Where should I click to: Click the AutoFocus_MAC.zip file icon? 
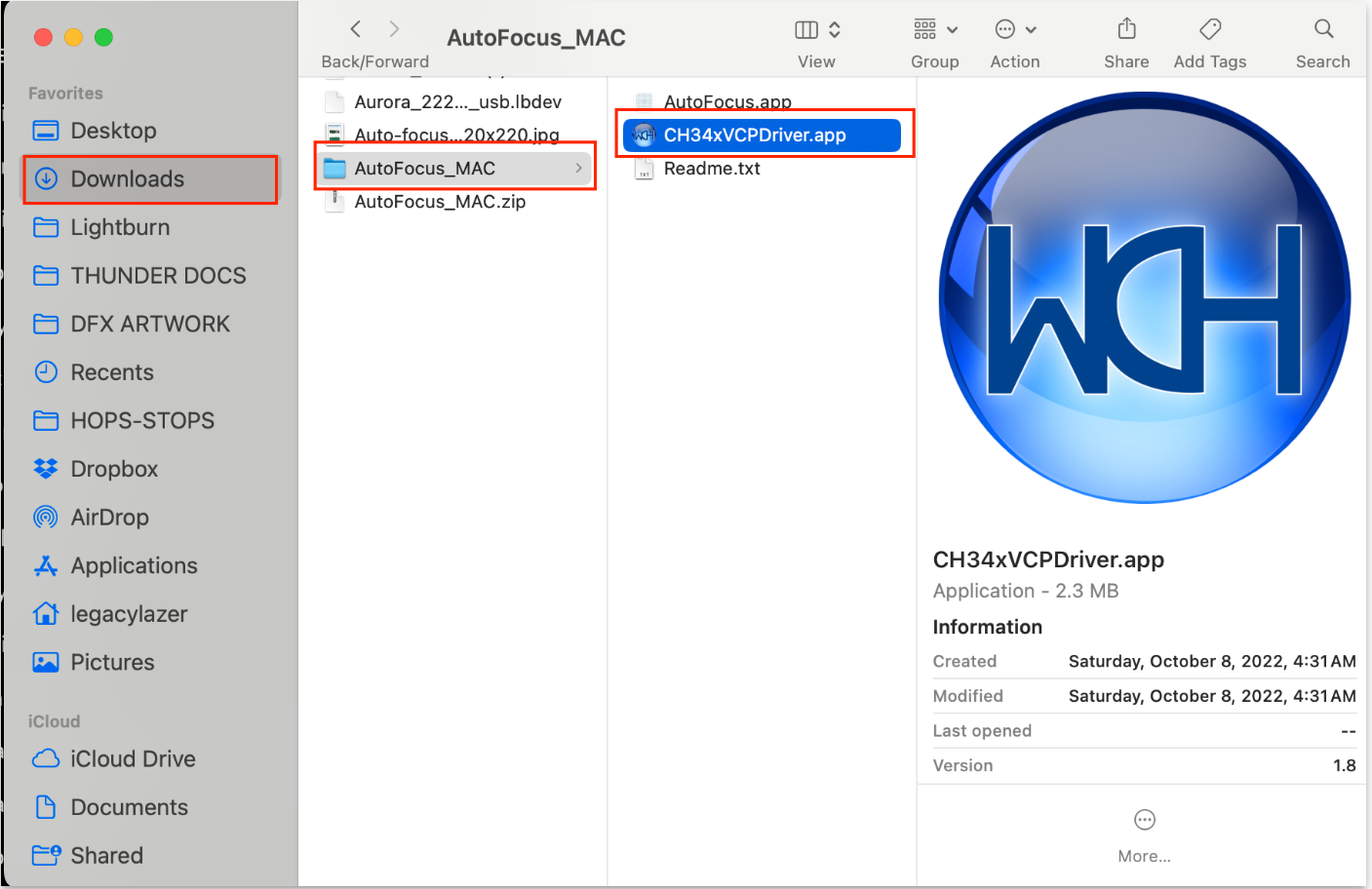pos(334,202)
